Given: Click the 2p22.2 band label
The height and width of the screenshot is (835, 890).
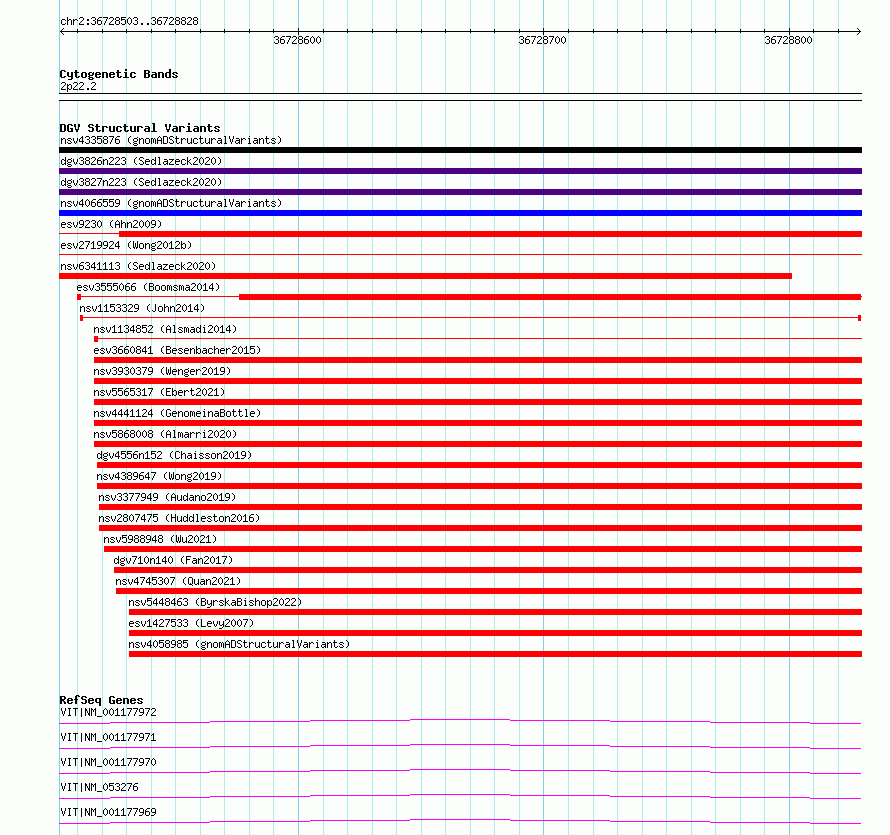Looking at the screenshot, I should pos(78,86).
